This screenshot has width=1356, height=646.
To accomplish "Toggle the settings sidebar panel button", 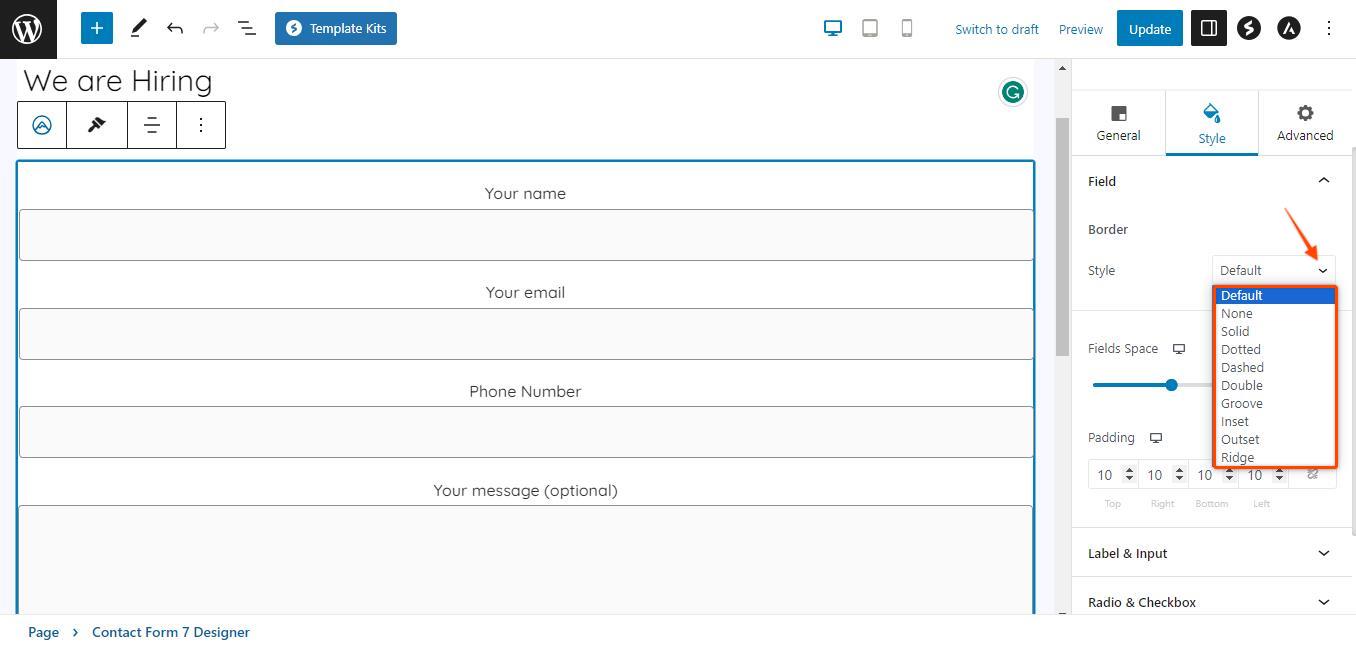I will (1208, 29).
